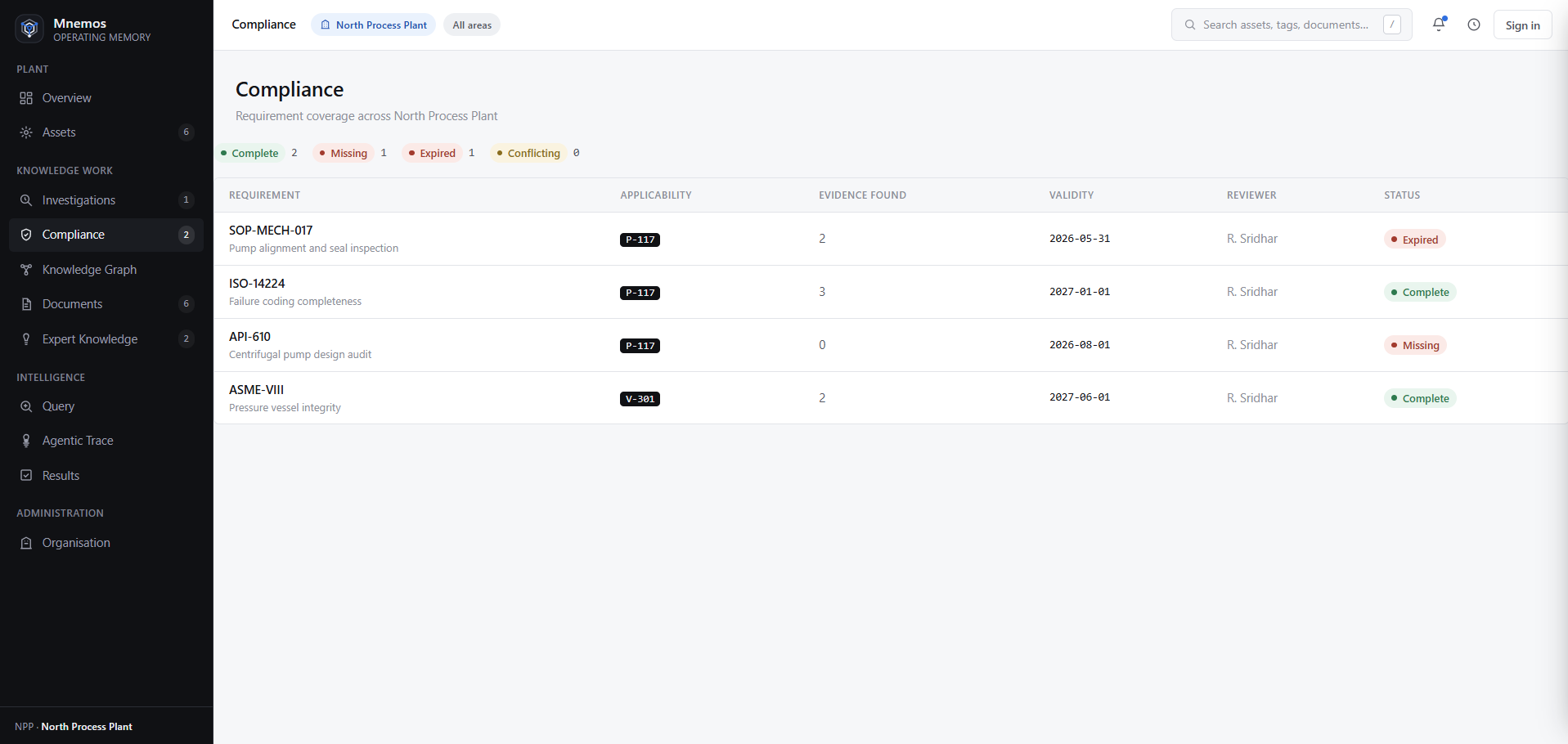Click the slash shortcut key hint
Image resolution: width=1568 pixels, height=744 pixels.
point(1392,25)
